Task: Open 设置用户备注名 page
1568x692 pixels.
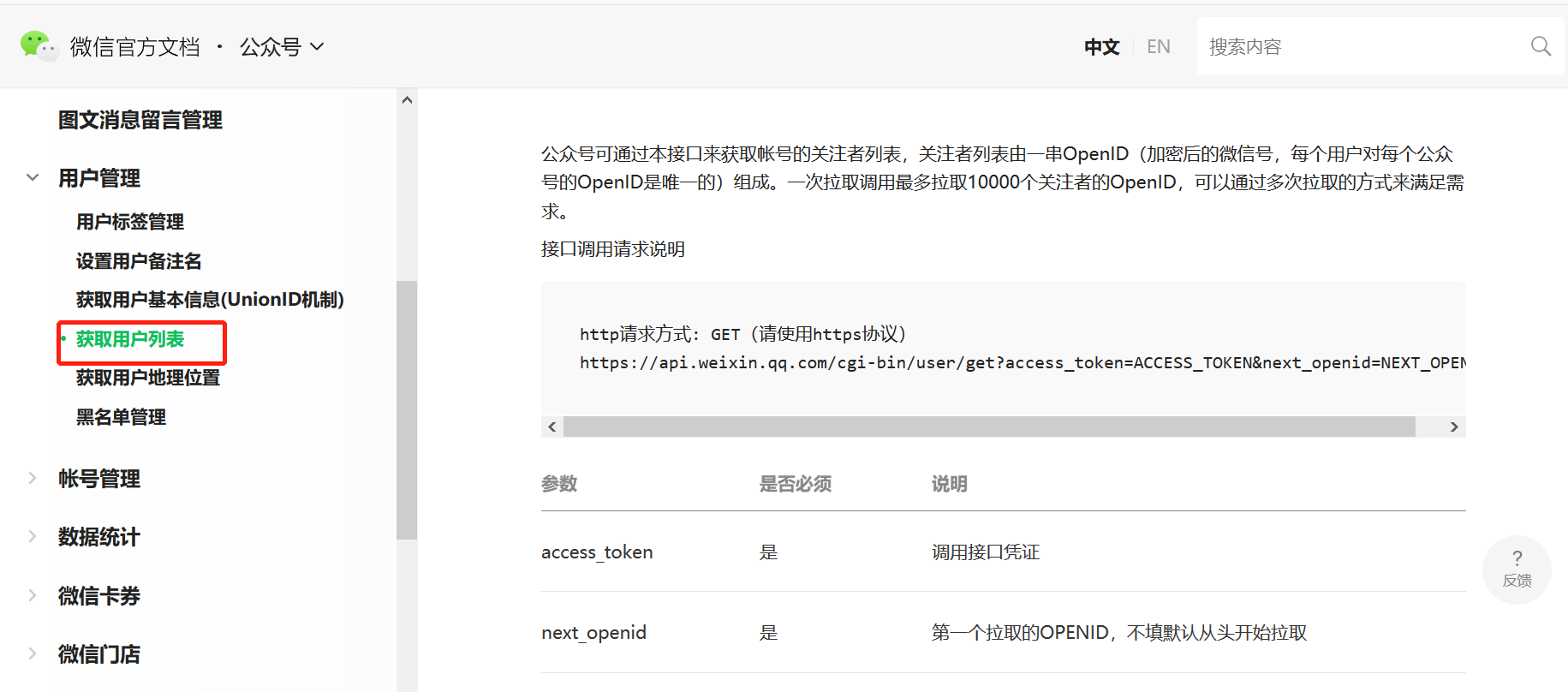Action: [139, 261]
